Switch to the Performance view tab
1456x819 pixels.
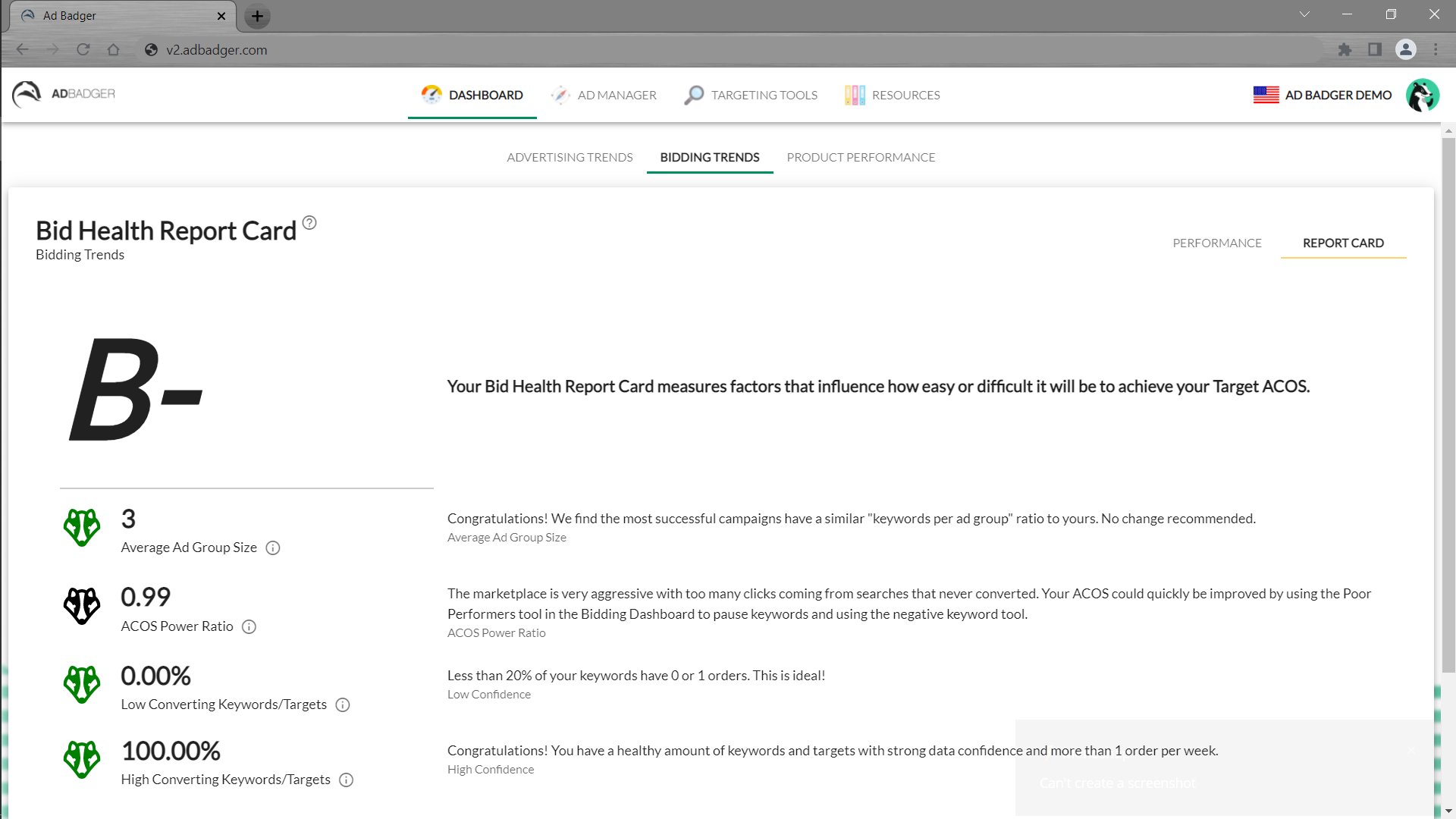[x=1216, y=243]
